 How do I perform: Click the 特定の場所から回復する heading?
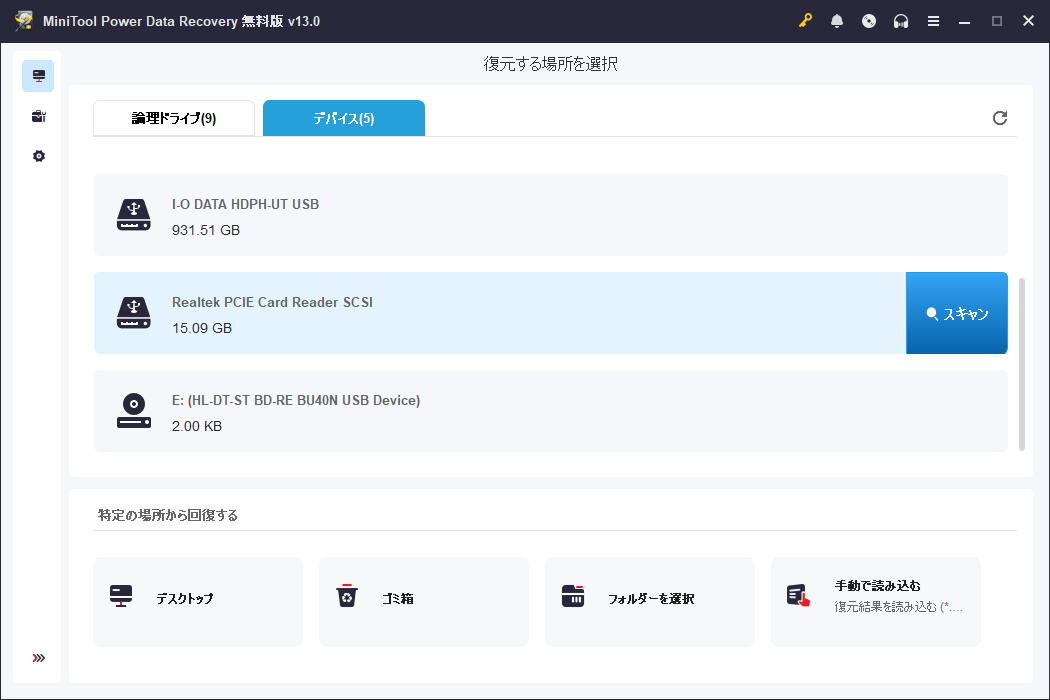point(168,515)
